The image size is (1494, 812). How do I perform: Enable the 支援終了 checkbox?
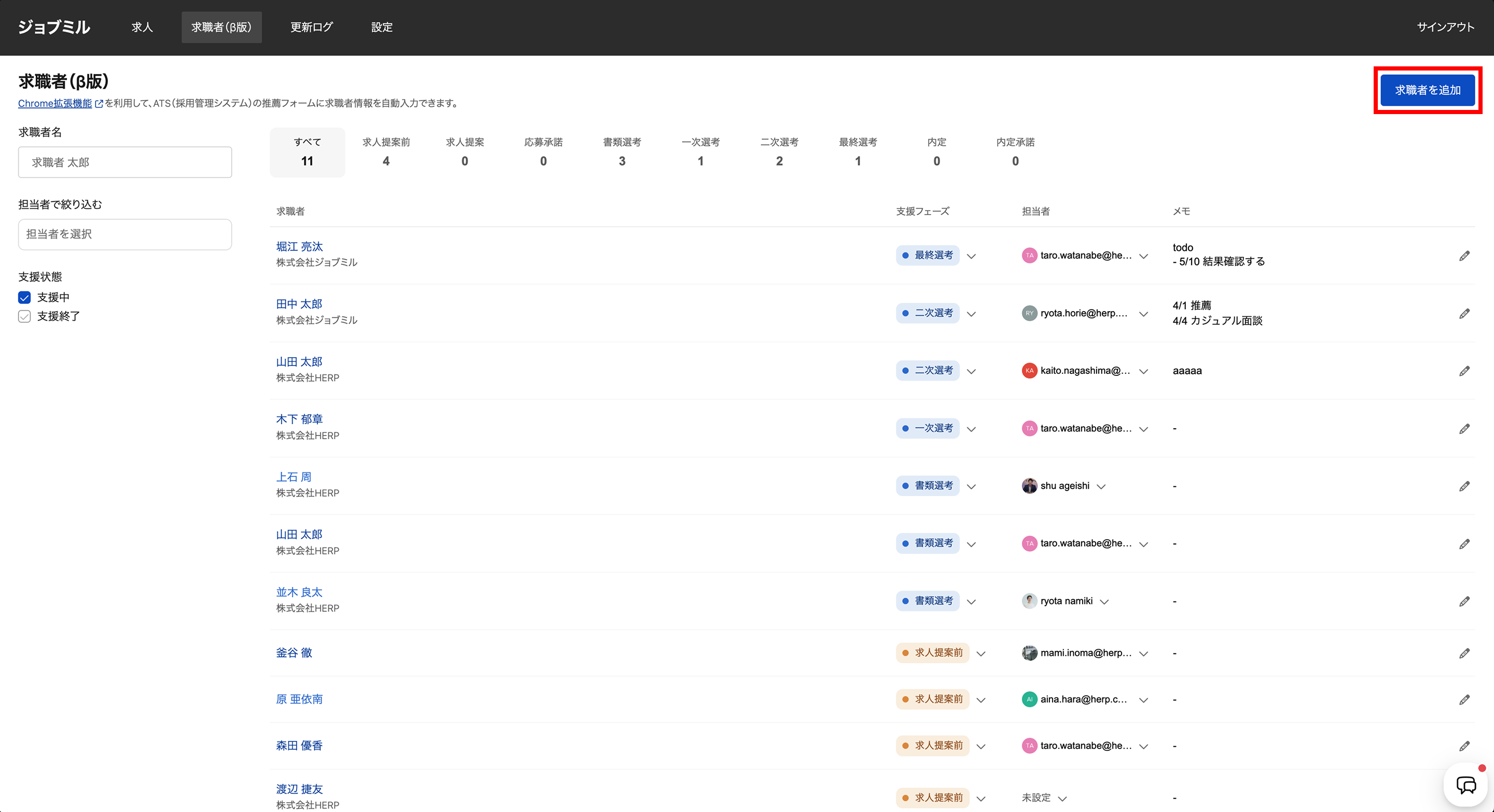tap(24, 316)
